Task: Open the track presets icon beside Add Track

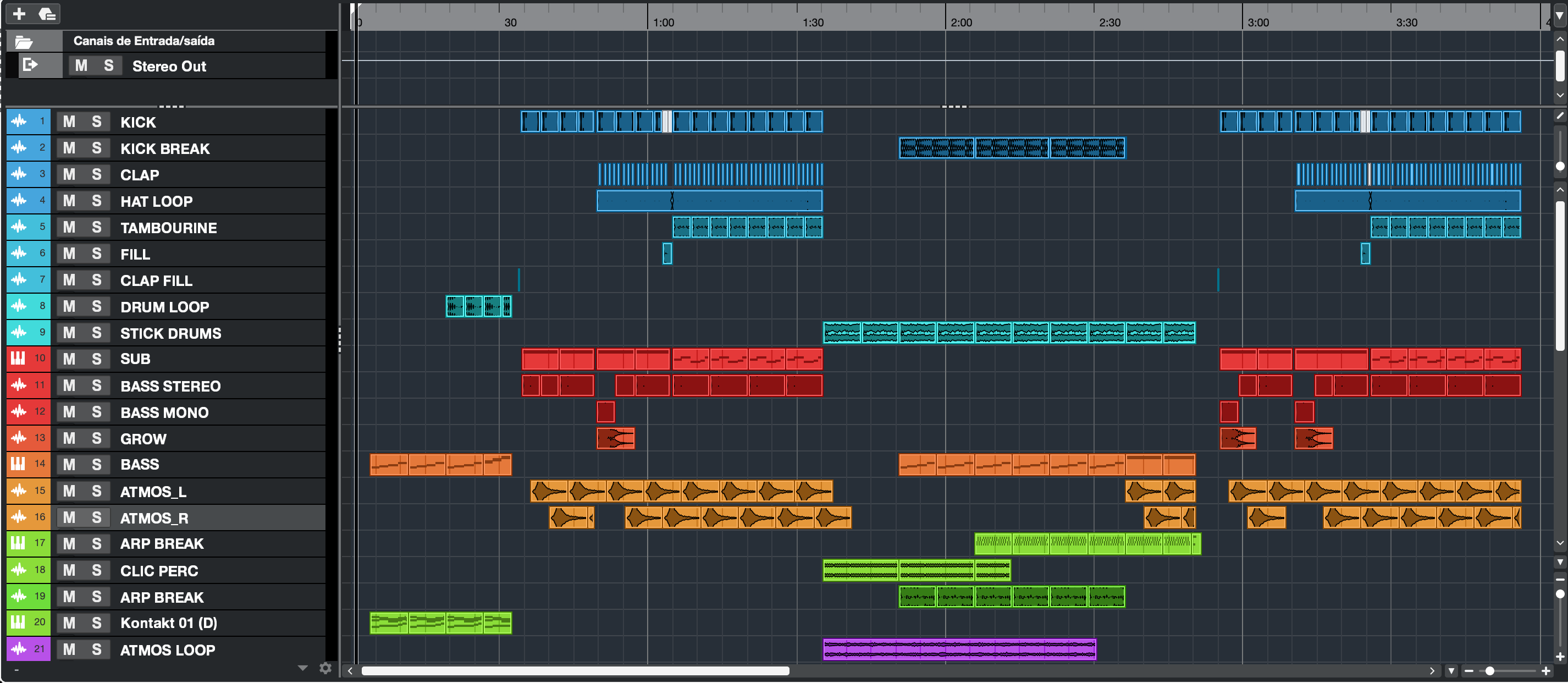Action: pos(47,13)
